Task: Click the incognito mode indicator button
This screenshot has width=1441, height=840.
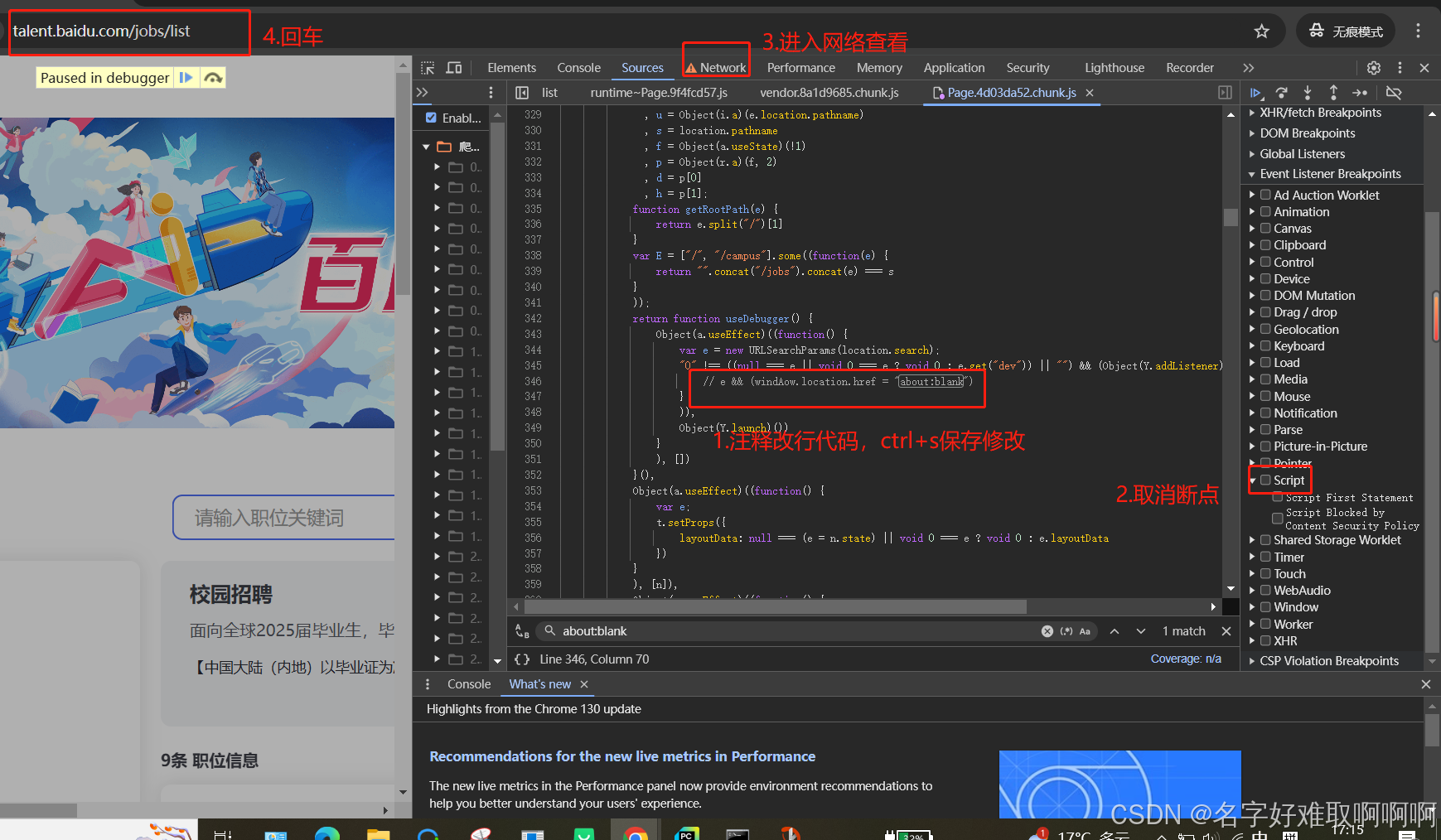Action: [1346, 31]
